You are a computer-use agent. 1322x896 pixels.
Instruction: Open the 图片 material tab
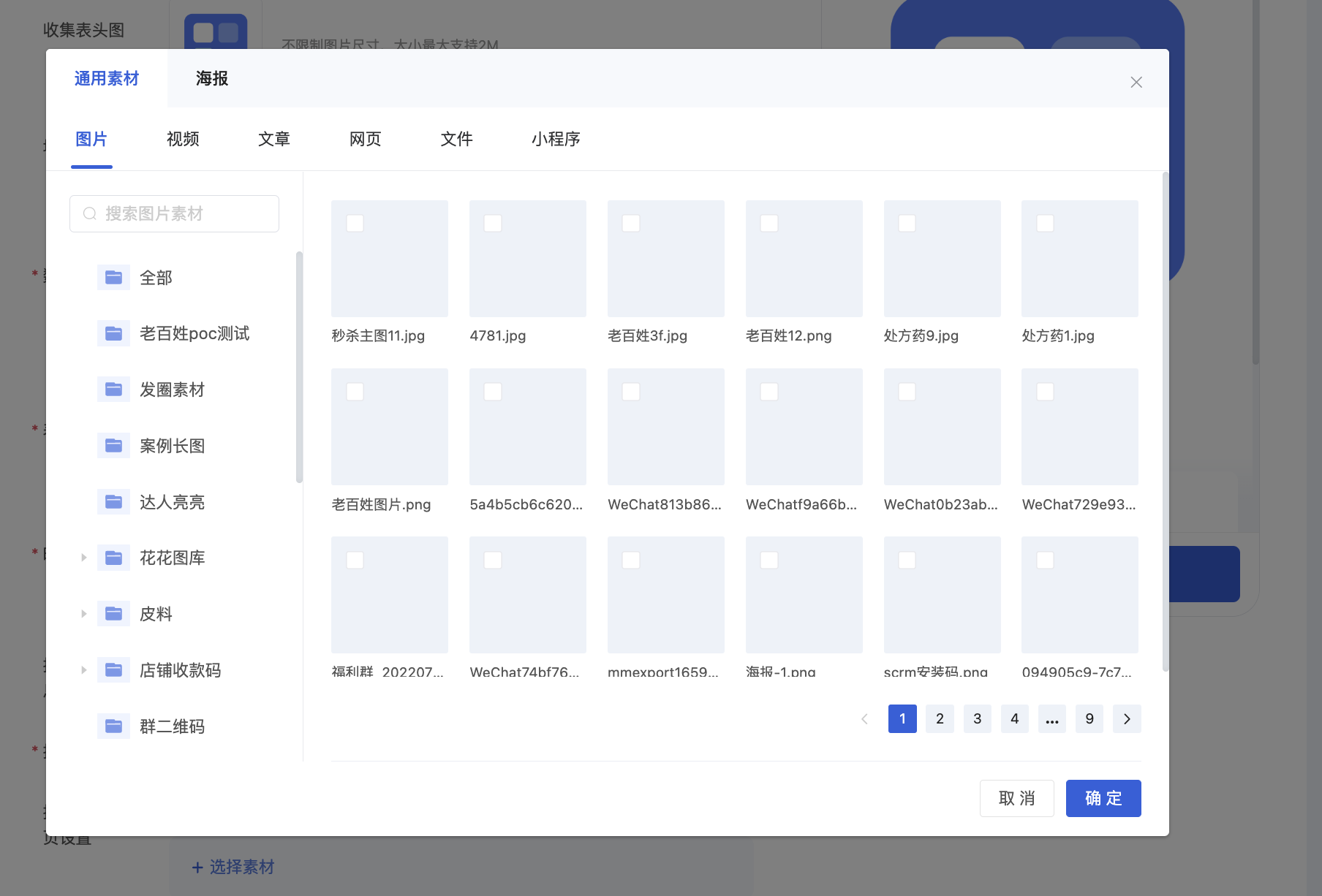point(91,139)
